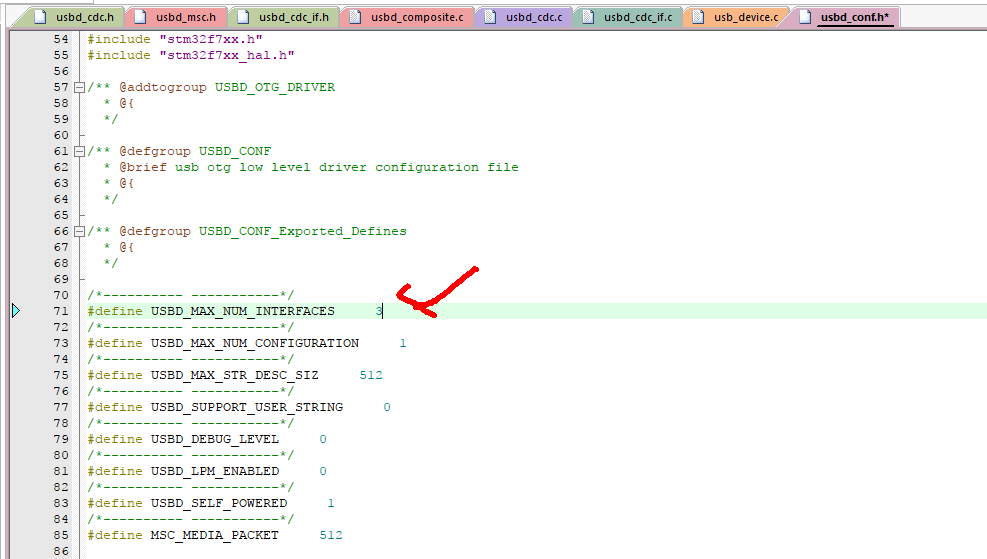The height and width of the screenshot is (559, 987).
Task: Click the value 1 of USBD_MAX_NUM_CONFIGURATION
Action: pyautogui.click(x=403, y=343)
